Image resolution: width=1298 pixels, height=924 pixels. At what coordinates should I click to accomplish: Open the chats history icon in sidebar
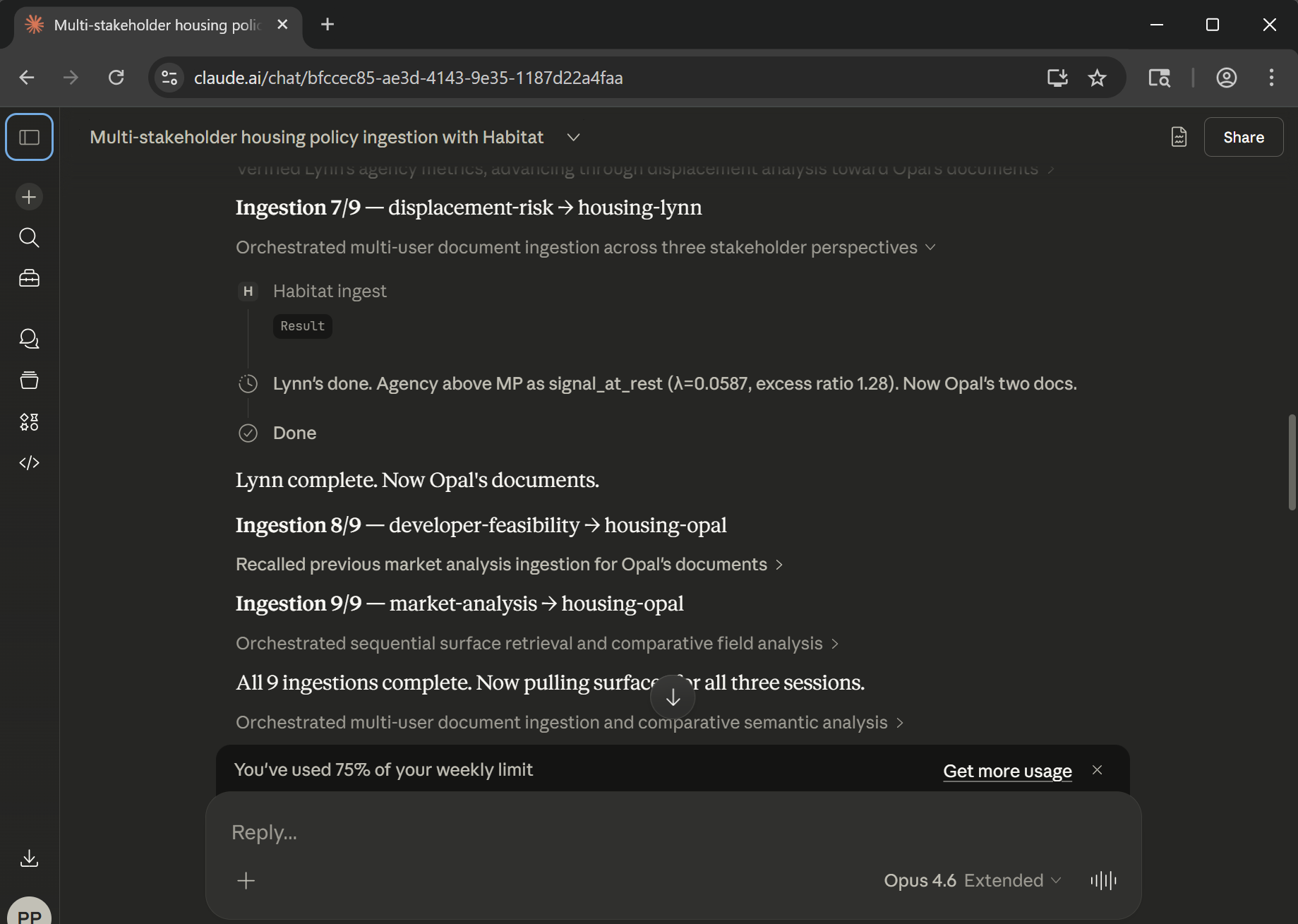point(29,339)
